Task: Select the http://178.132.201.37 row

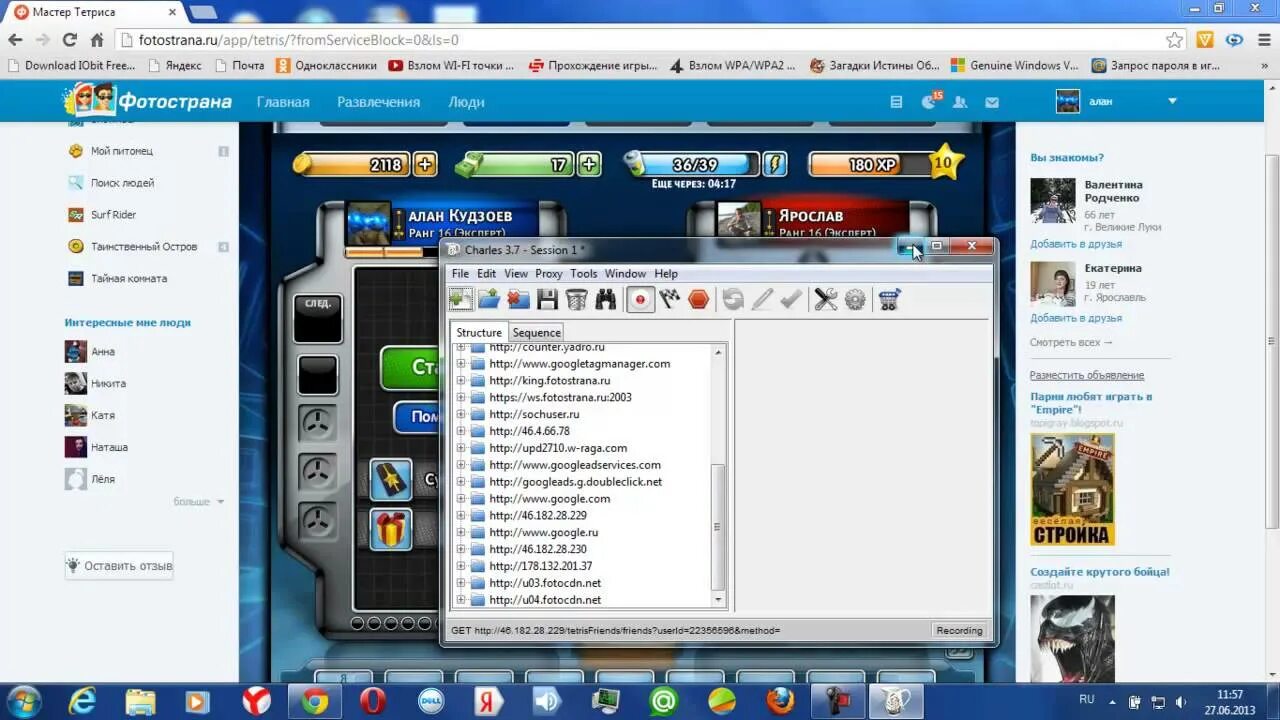Action: (x=540, y=566)
